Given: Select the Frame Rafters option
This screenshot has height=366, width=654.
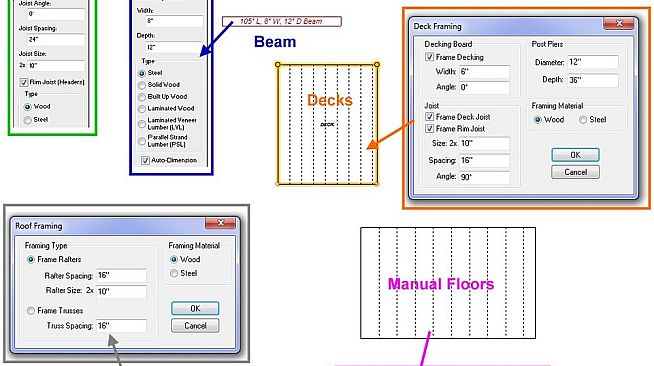Looking at the screenshot, I should [x=30, y=259].
